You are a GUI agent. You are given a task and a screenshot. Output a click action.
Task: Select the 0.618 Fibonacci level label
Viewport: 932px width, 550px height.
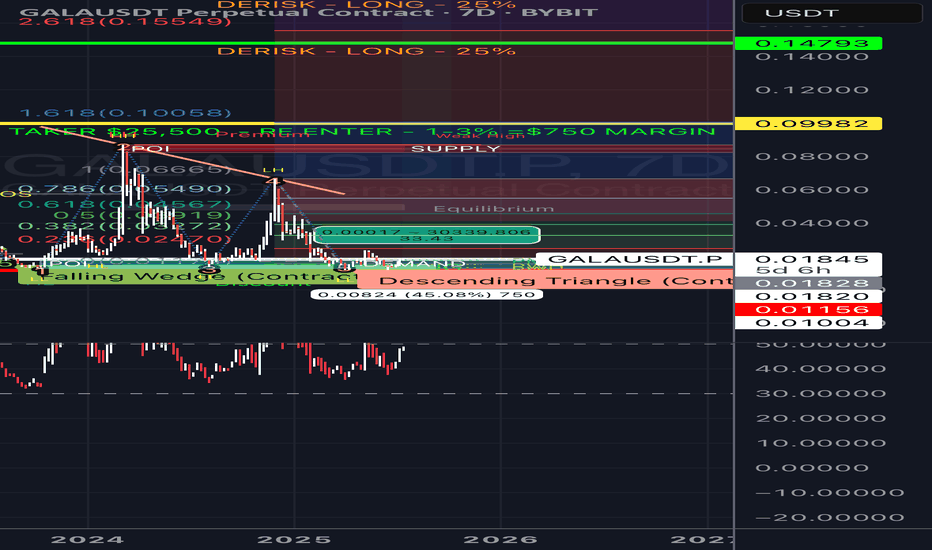tap(125, 204)
